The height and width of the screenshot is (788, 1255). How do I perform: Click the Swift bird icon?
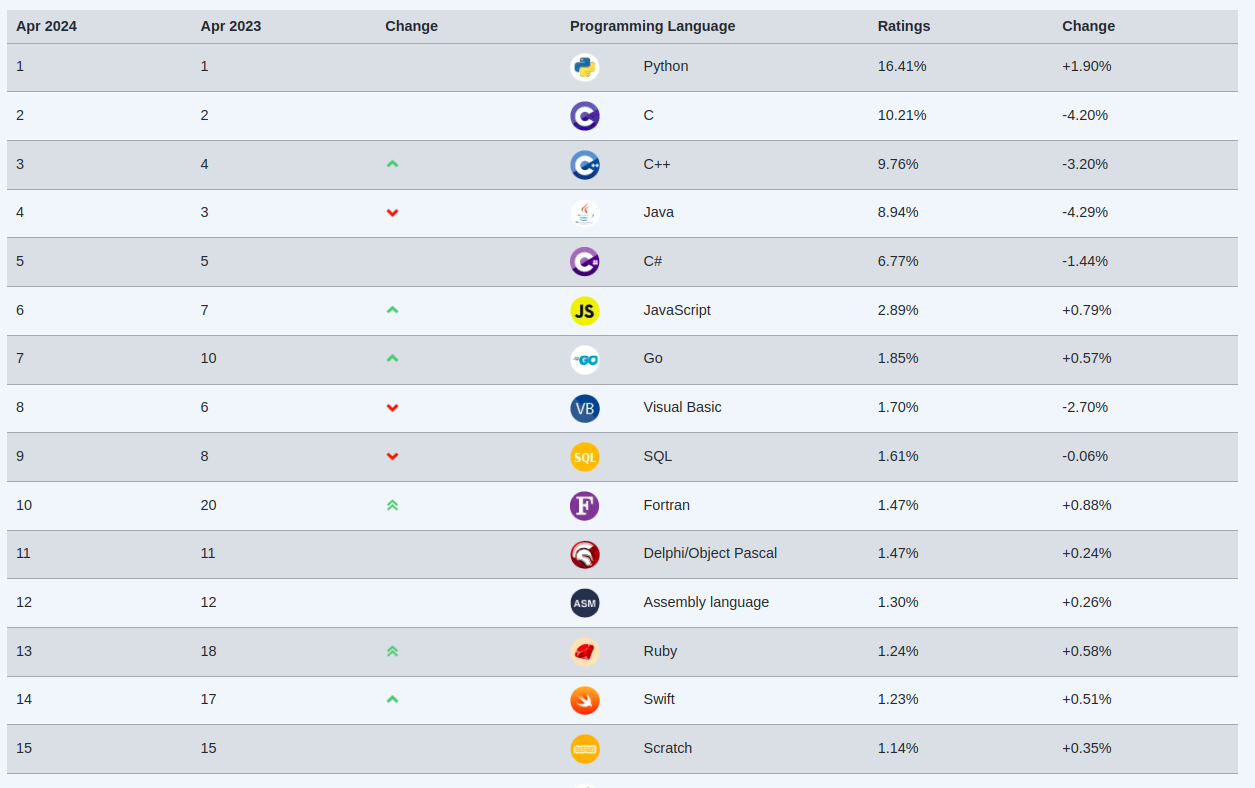click(585, 700)
